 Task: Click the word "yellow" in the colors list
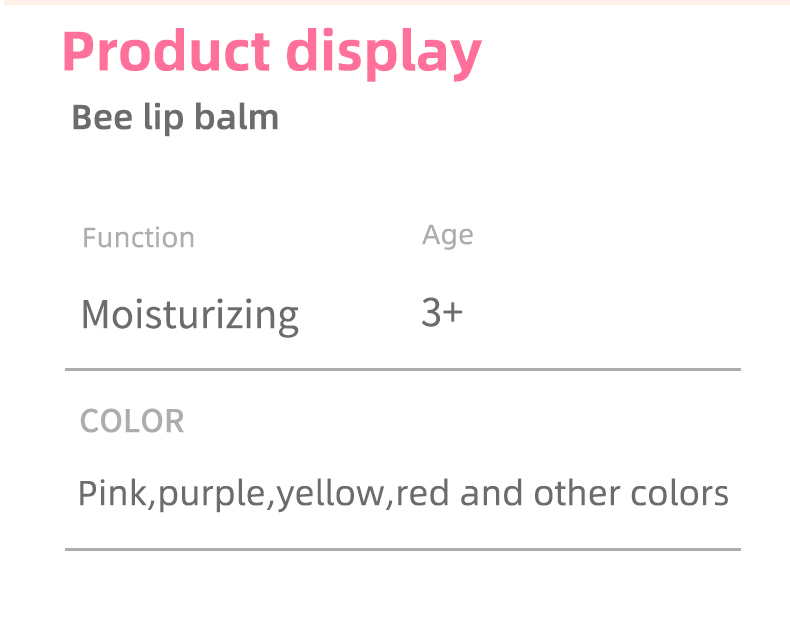[330, 494]
